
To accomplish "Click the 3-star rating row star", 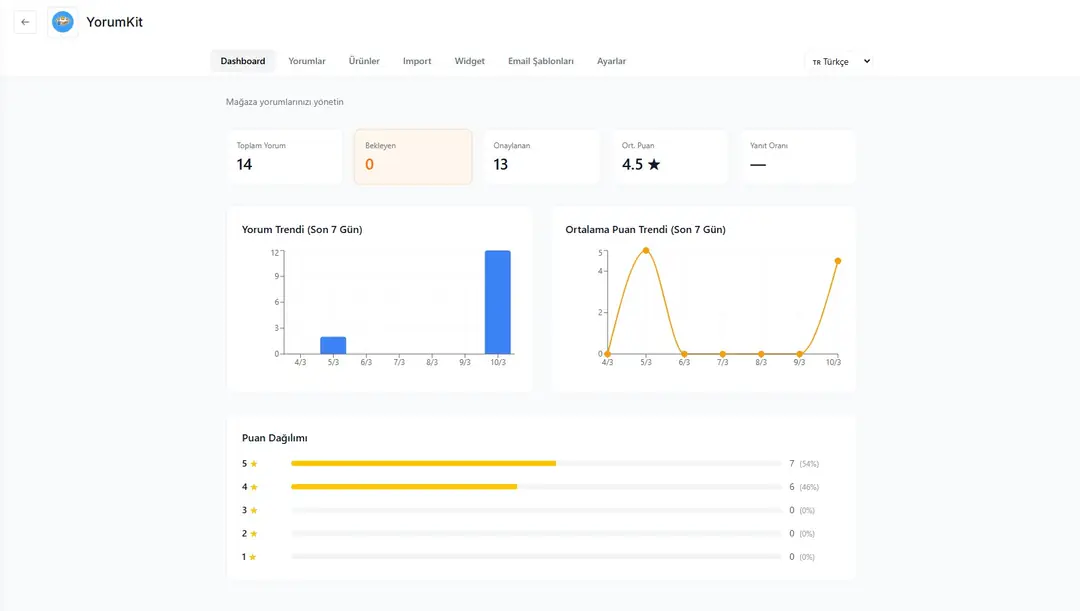I will point(254,510).
